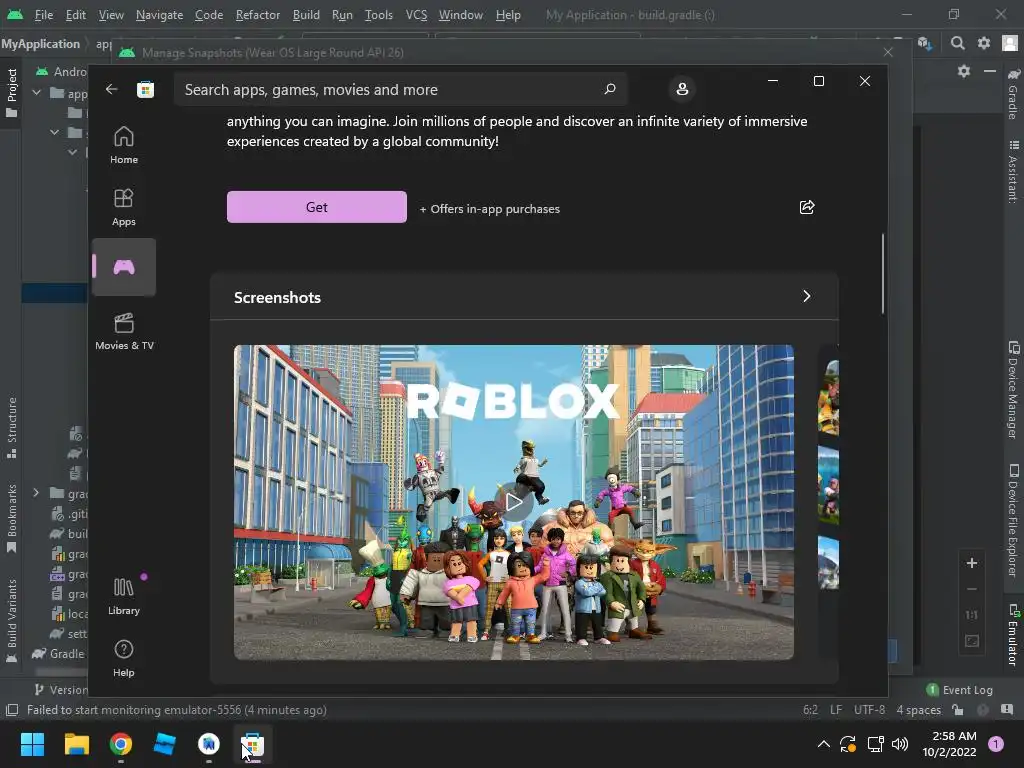1024x768 pixels.
Task: Click 6:2 caret position in status bar
Action: 810,710
